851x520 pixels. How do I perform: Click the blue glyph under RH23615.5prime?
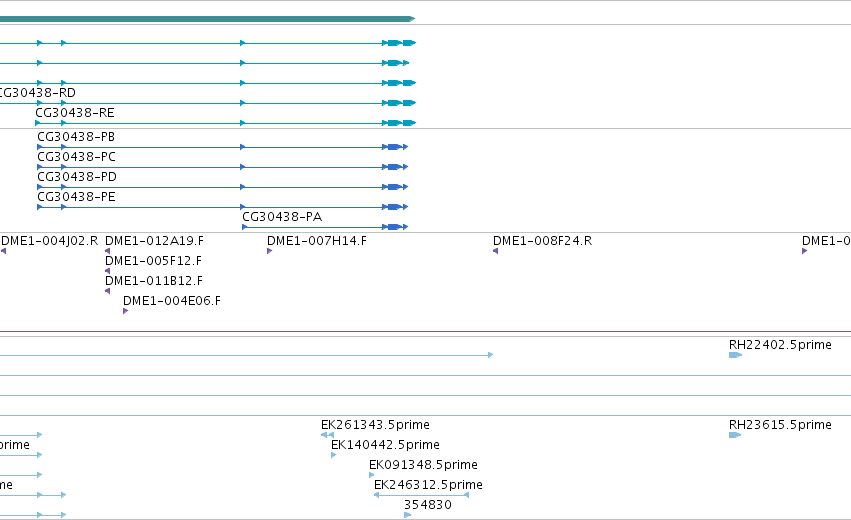click(735, 435)
